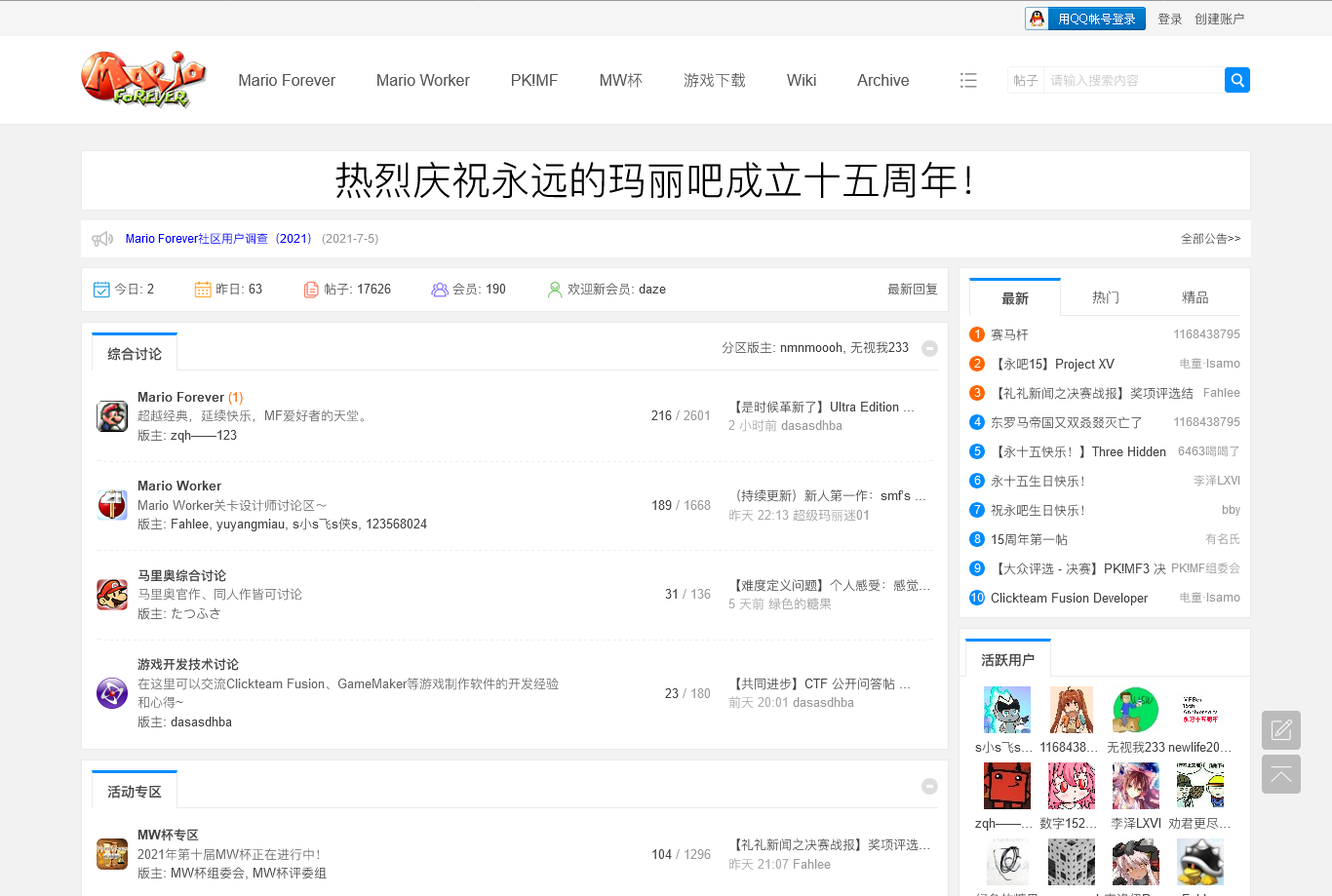Image resolution: width=1332 pixels, height=896 pixels.
Task: Open thread 东罗马帝国又双叒叕灭亡了
Action: coord(1066,422)
